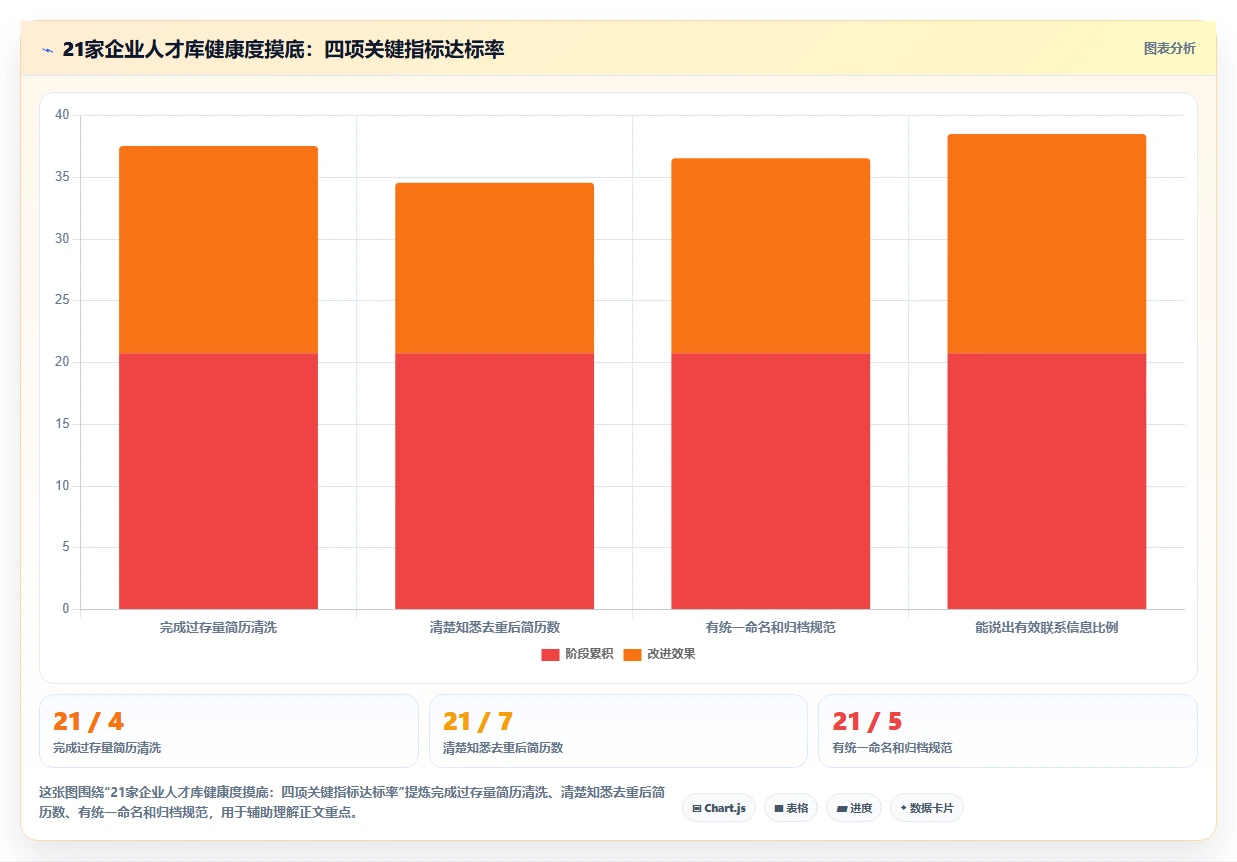Select the 进度 tag
Viewport: 1237px width, 862px height.
tap(854, 808)
